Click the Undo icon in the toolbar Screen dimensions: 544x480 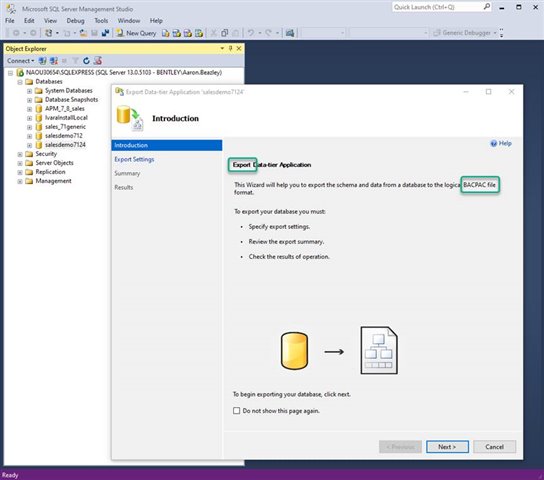pyautogui.click(x=250, y=33)
